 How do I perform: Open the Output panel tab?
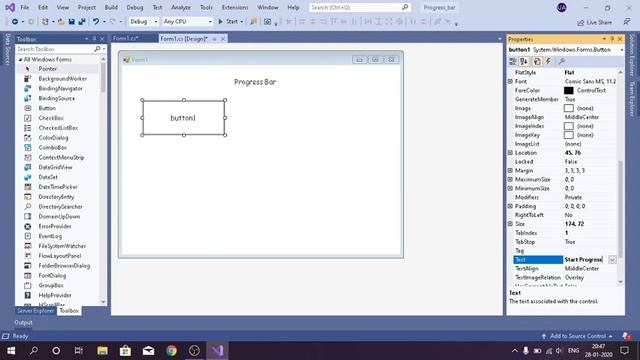tap(23, 322)
